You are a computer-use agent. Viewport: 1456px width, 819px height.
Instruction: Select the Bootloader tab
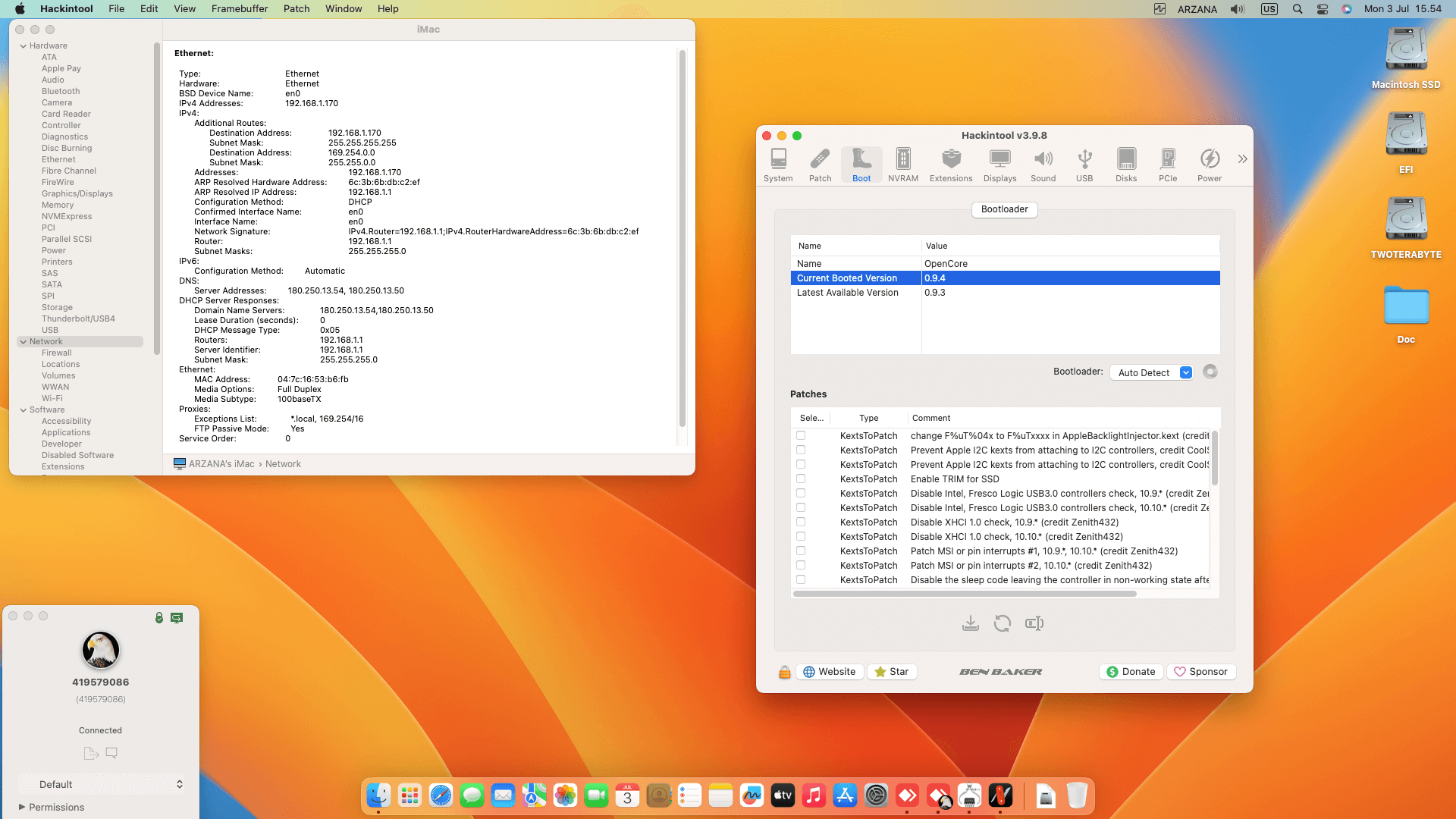click(1004, 209)
